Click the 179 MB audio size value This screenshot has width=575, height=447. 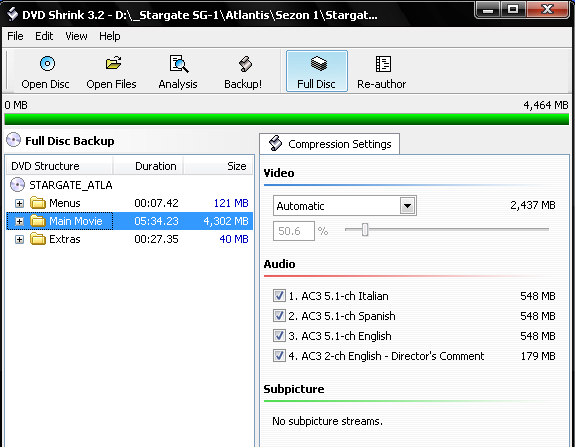(x=538, y=356)
